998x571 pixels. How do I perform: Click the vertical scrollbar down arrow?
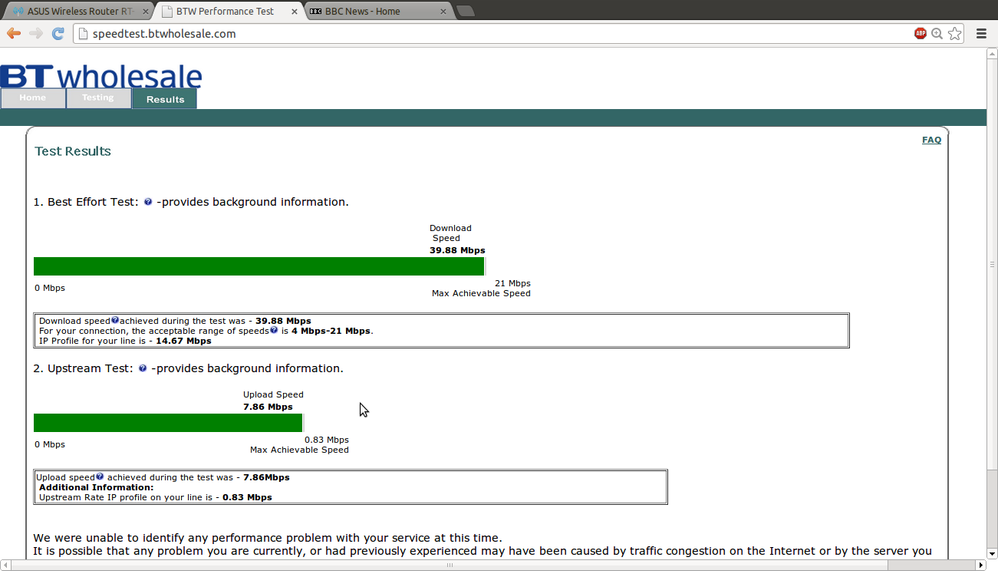992,554
